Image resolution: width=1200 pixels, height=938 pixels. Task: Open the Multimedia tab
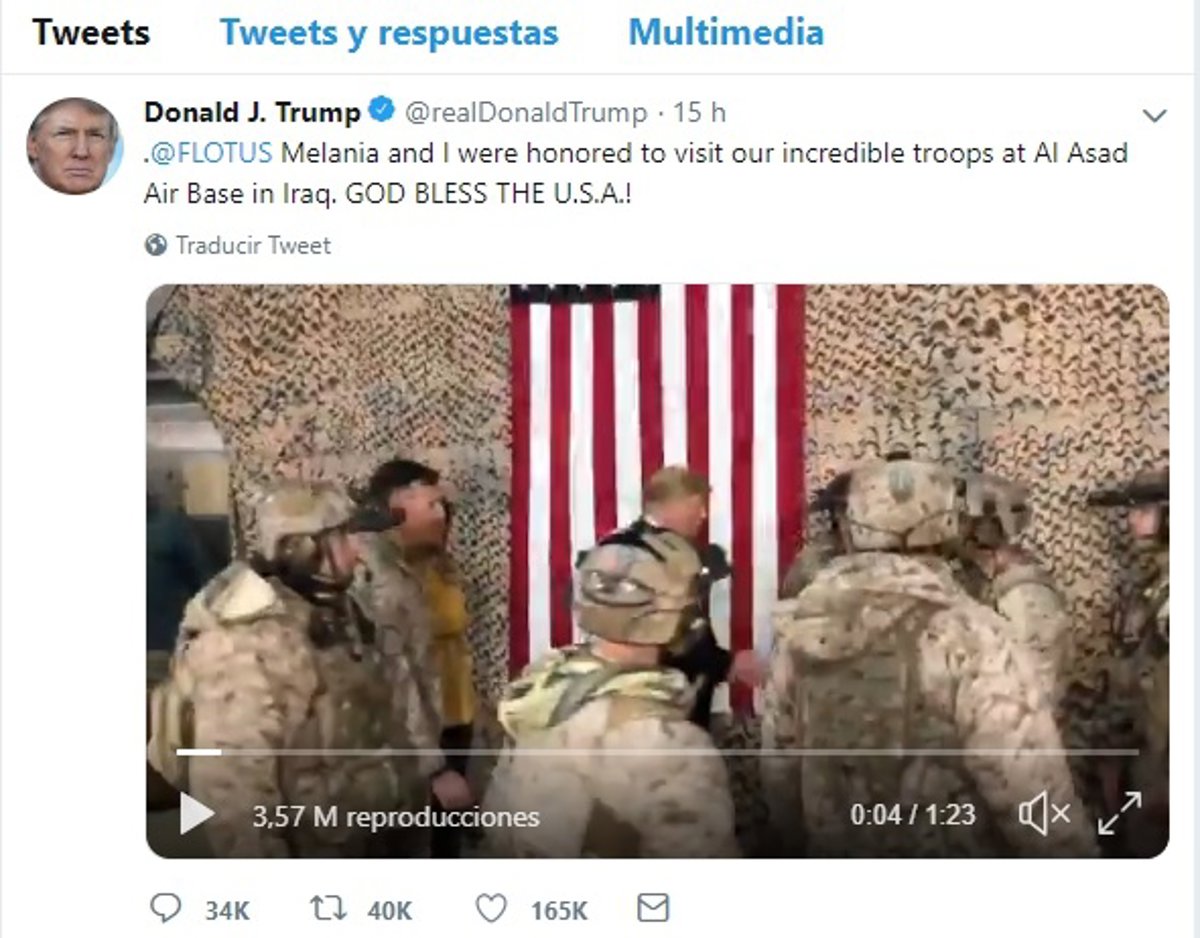[x=726, y=32]
